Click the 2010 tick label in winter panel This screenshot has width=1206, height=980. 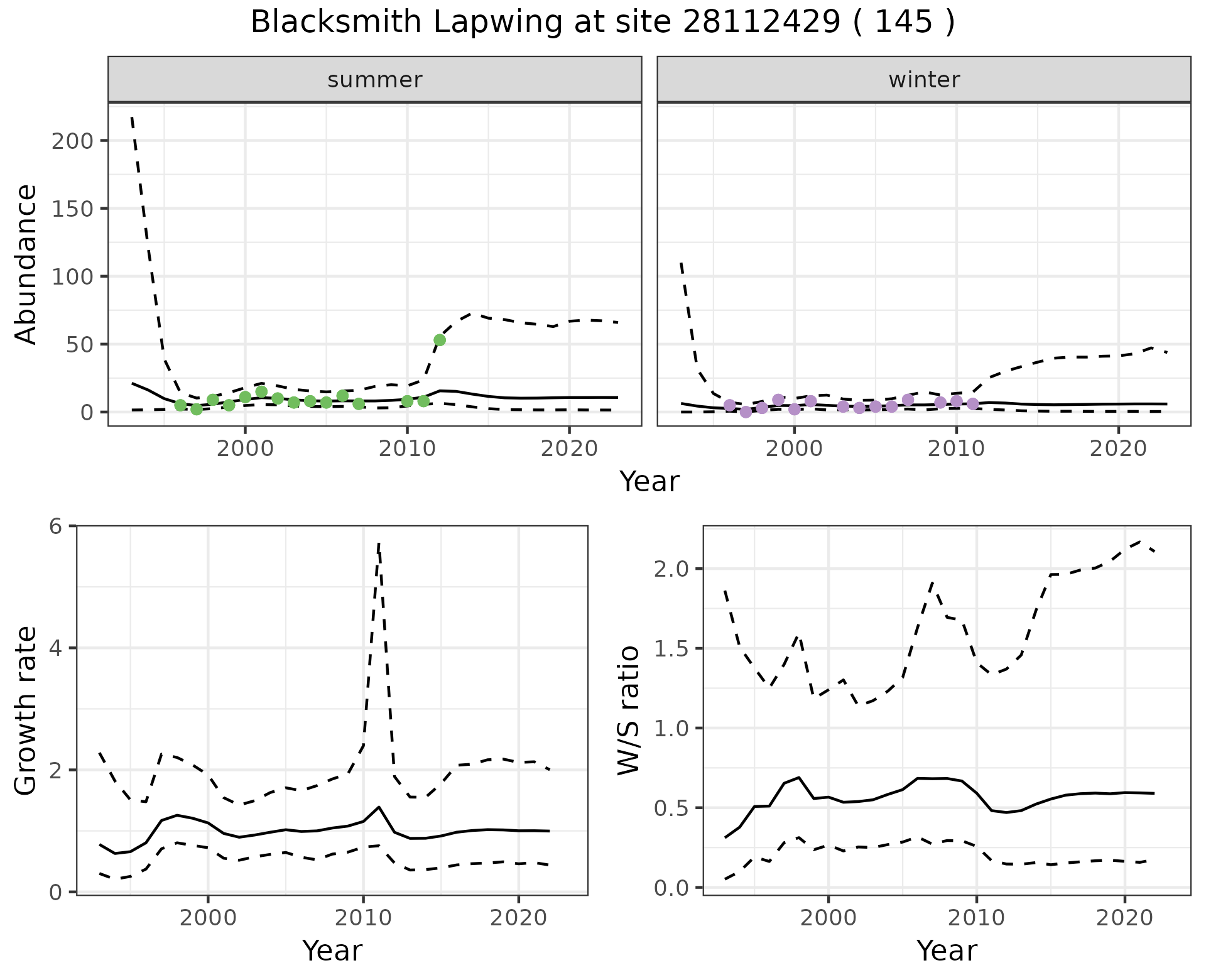coord(956,449)
